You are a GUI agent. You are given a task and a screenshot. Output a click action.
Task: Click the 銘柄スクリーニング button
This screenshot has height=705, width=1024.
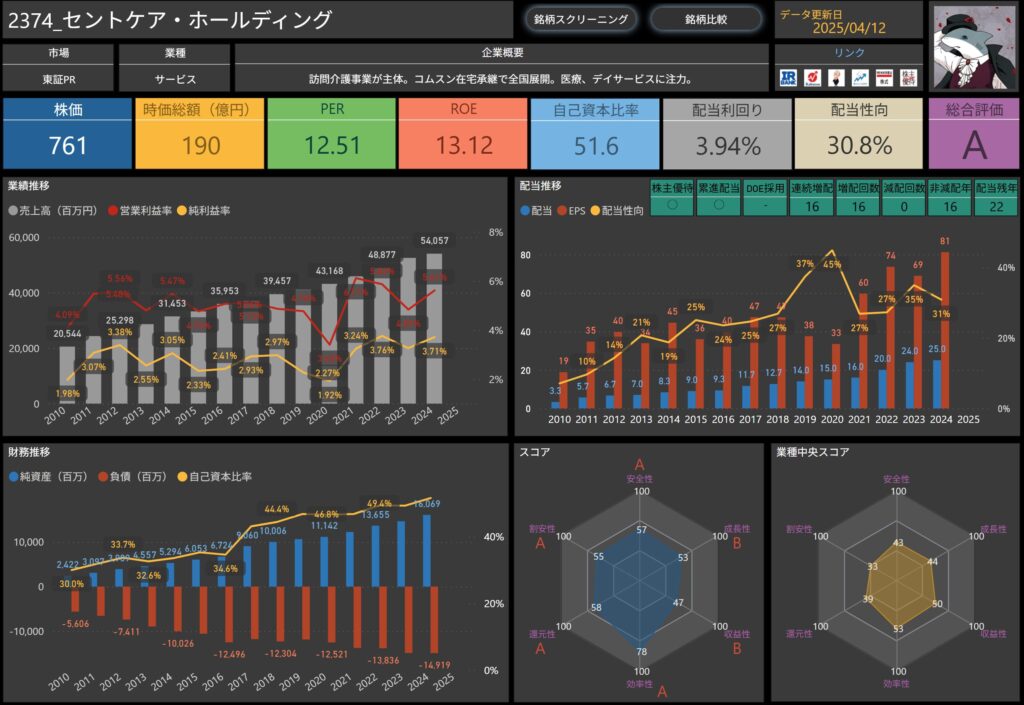click(x=581, y=19)
